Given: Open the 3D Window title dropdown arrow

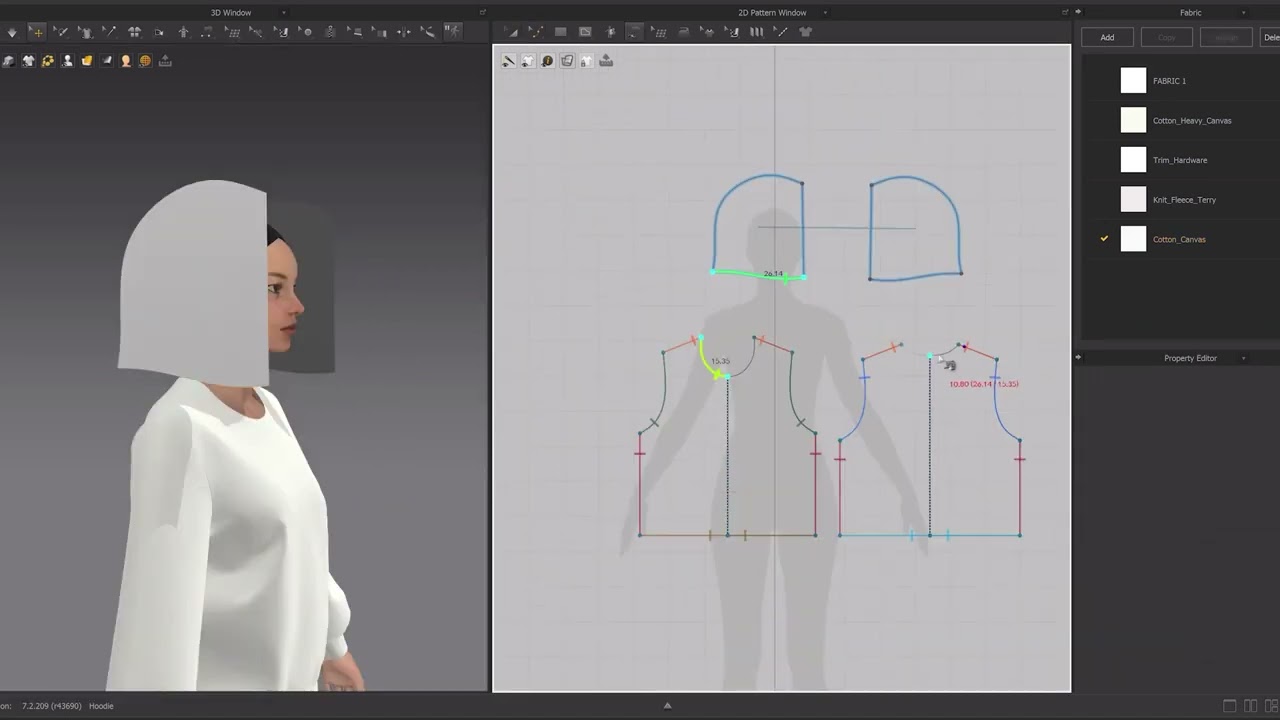Looking at the screenshot, I should point(283,13).
